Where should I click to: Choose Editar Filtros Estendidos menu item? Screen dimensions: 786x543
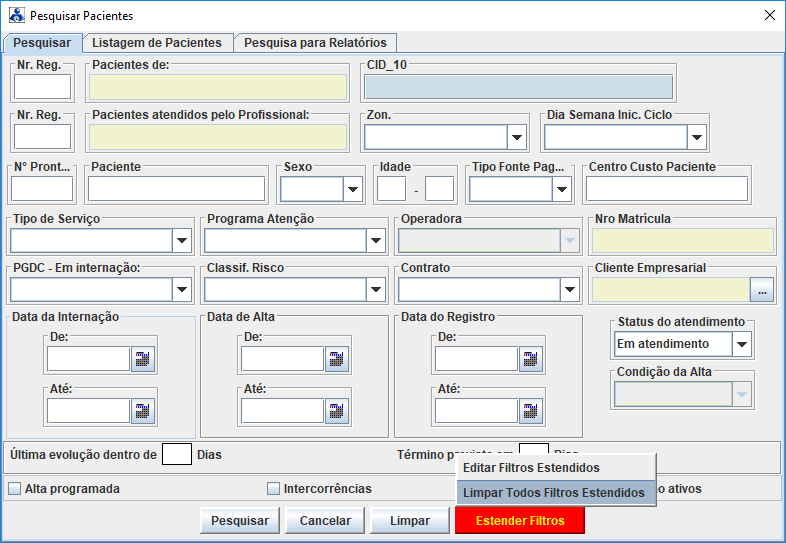click(556, 468)
